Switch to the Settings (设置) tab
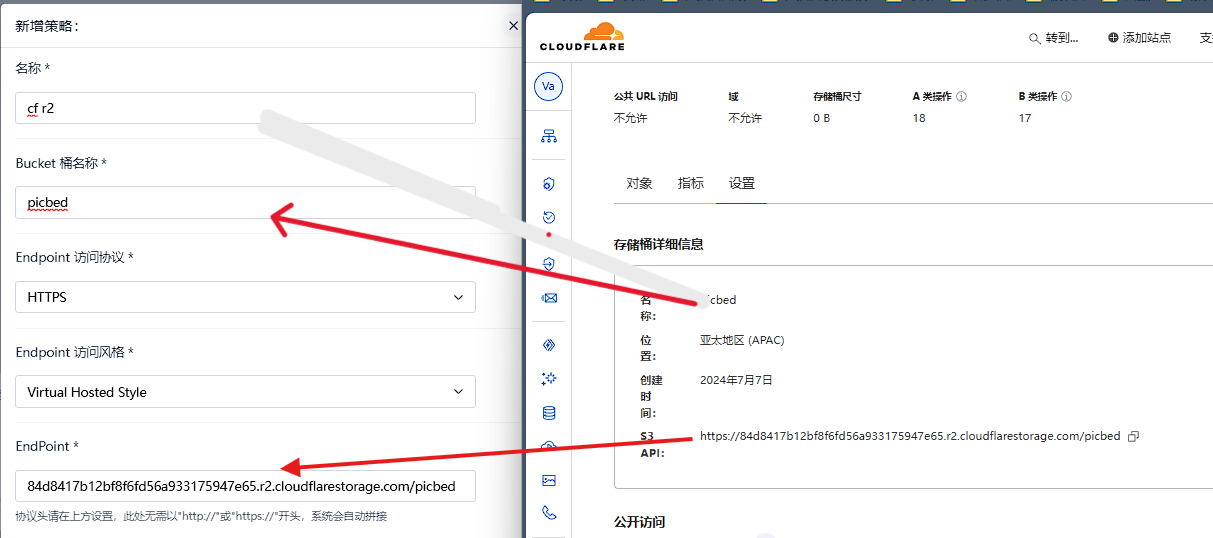The width and height of the screenshot is (1213, 538). 741,184
